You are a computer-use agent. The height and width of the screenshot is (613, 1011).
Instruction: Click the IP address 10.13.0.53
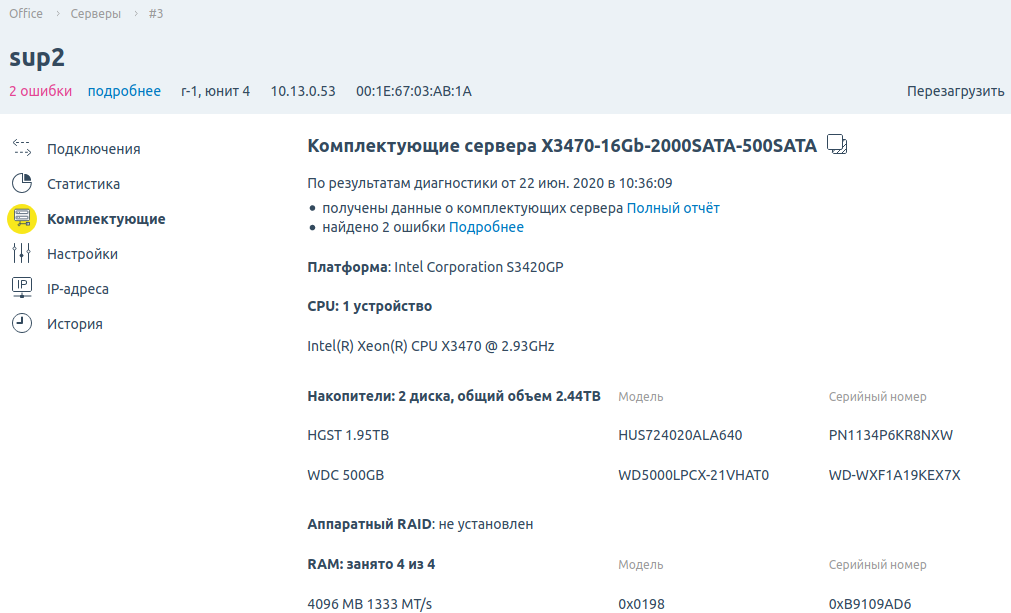(303, 91)
